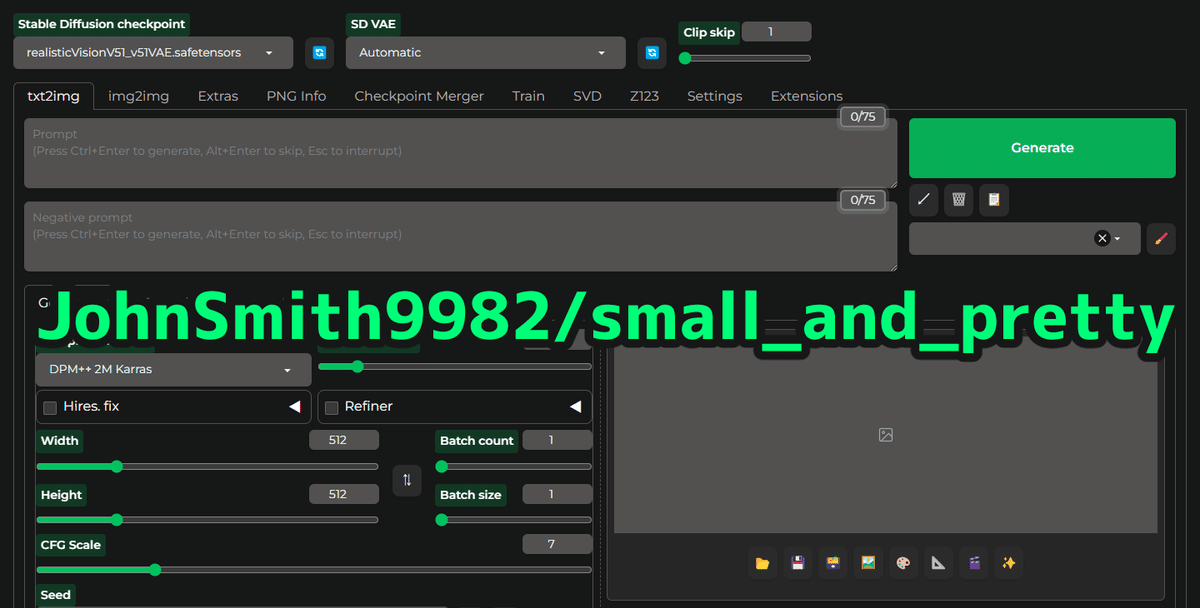
Task: Open the PNG Info tab
Action: 296,96
